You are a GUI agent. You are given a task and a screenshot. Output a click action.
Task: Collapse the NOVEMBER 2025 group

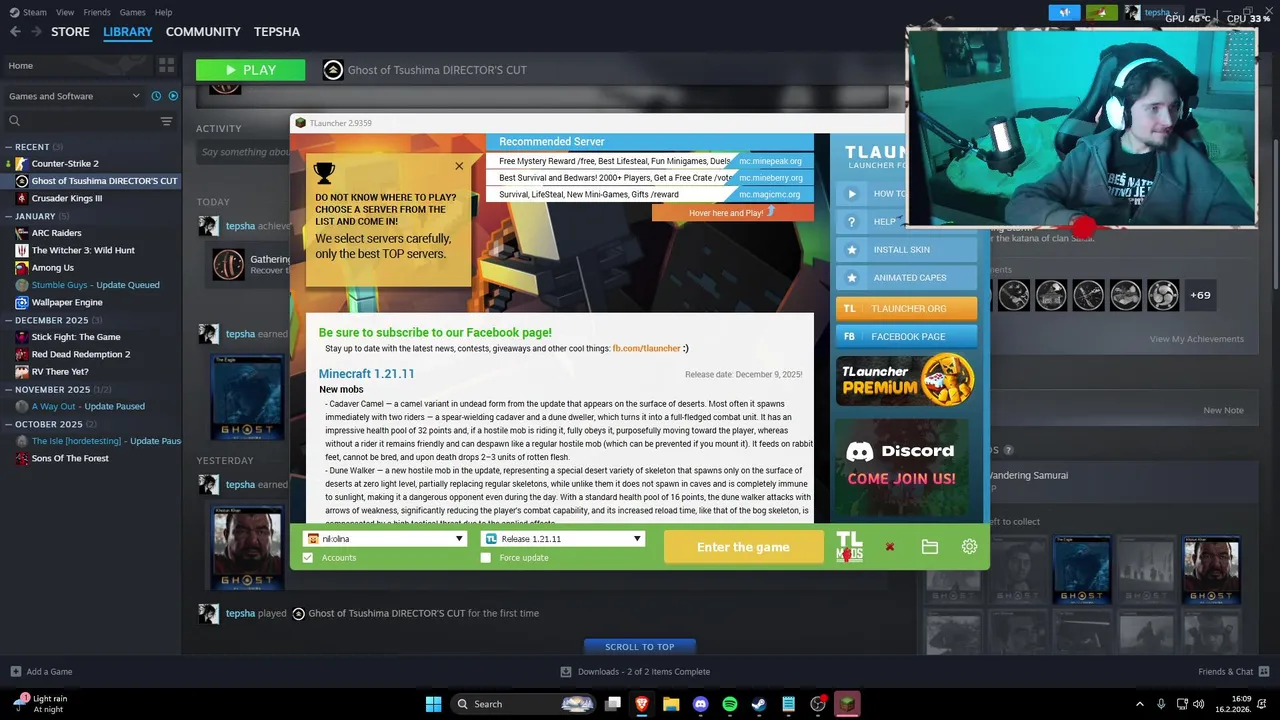(x=8, y=389)
